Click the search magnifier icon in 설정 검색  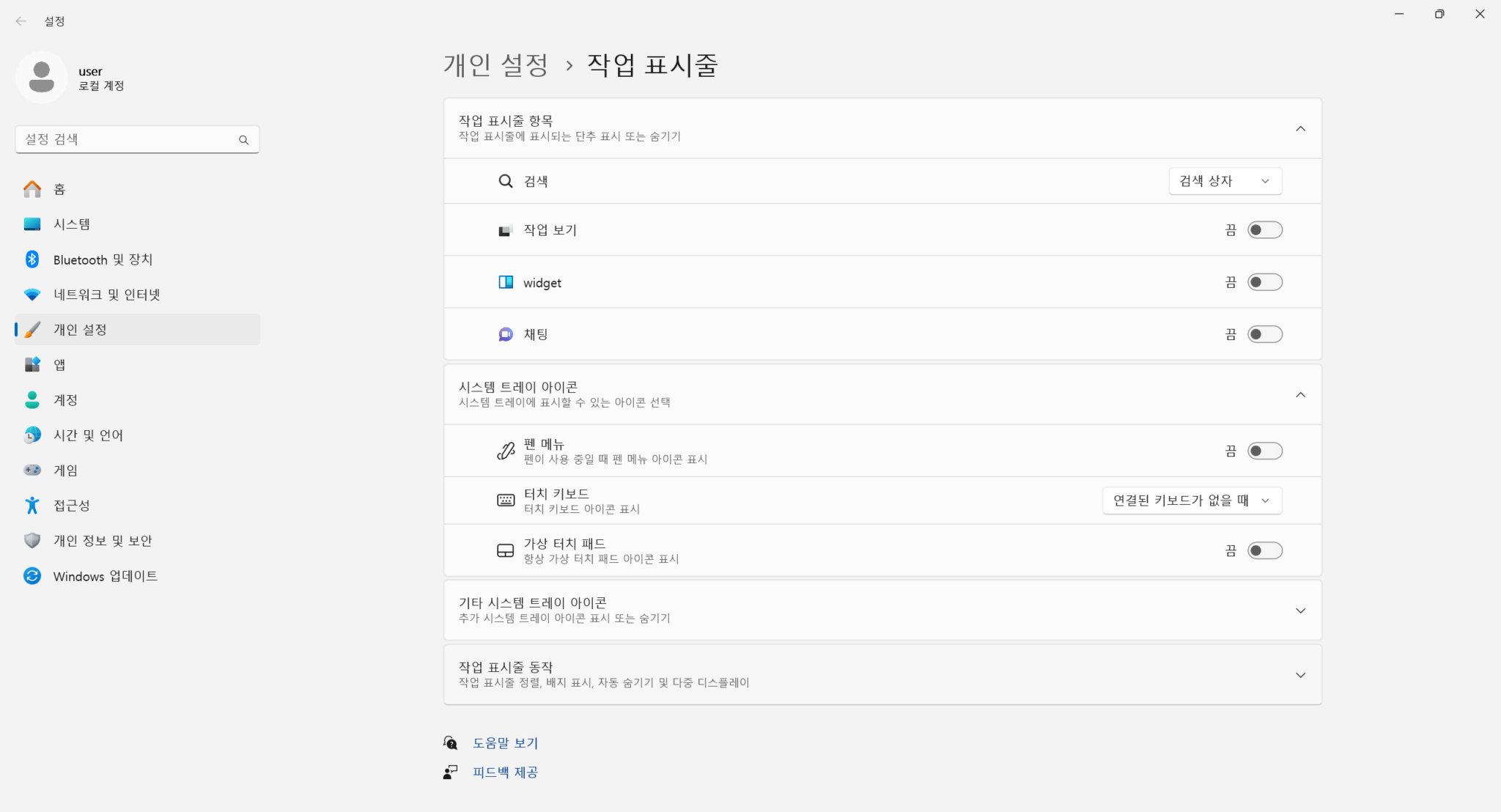(x=243, y=140)
